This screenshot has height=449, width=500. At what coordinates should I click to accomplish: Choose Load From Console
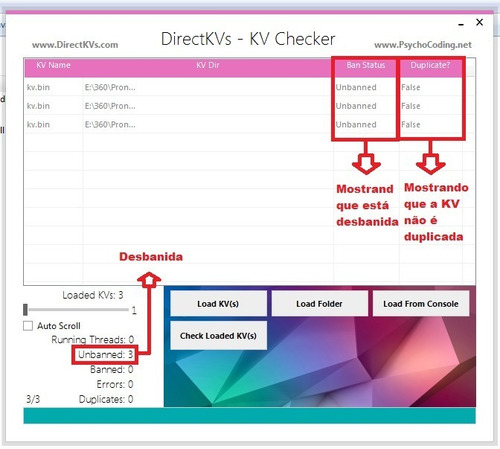421,303
